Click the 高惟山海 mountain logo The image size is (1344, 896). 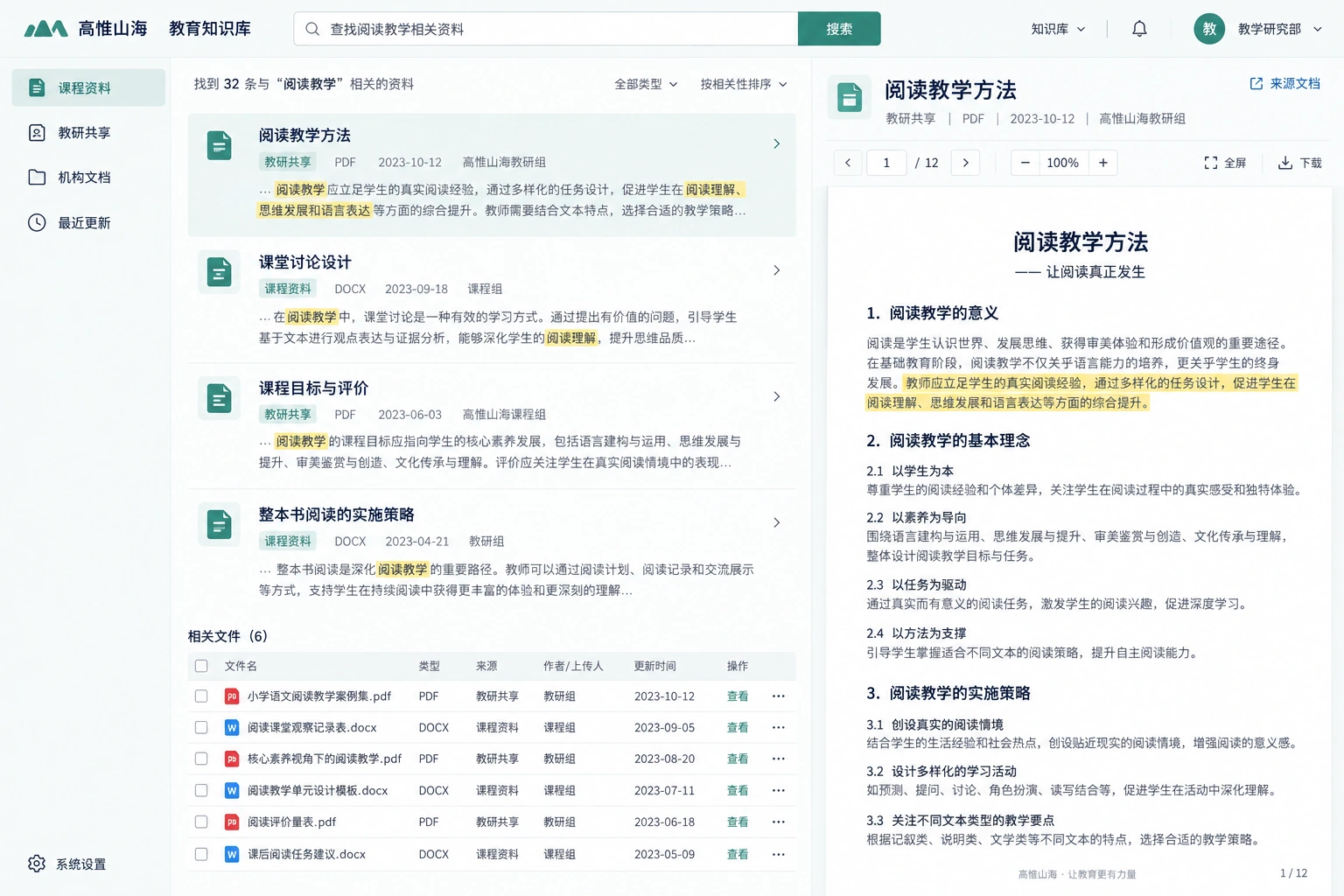pyautogui.click(x=45, y=29)
